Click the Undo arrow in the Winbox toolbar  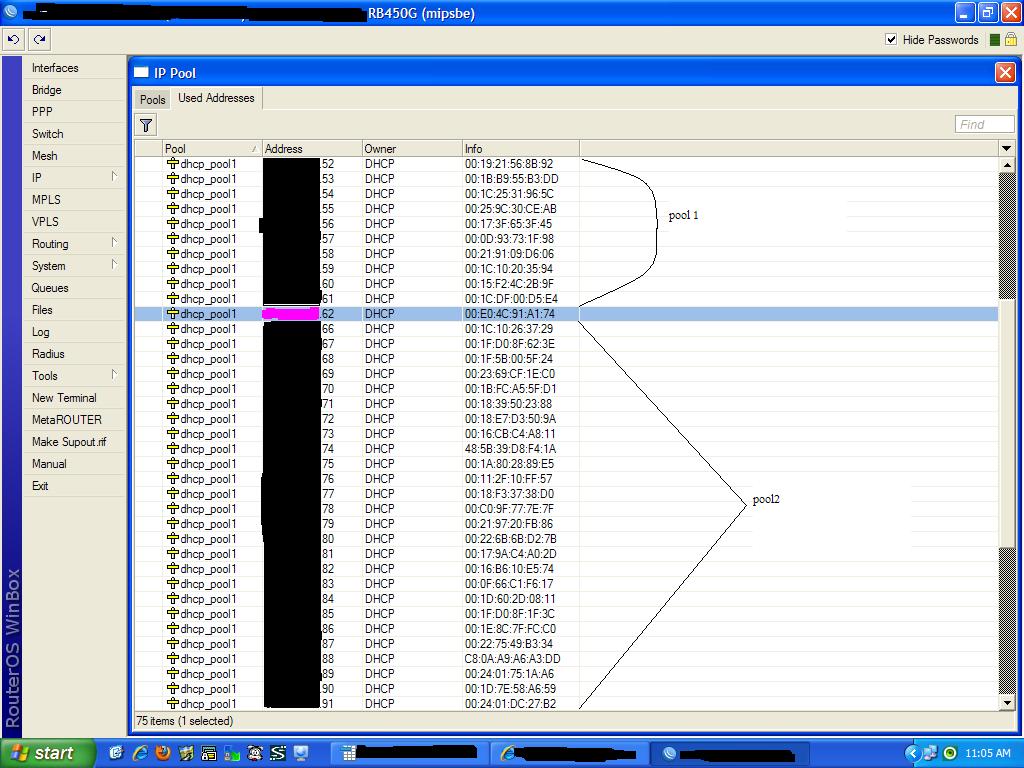coord(13,39)
